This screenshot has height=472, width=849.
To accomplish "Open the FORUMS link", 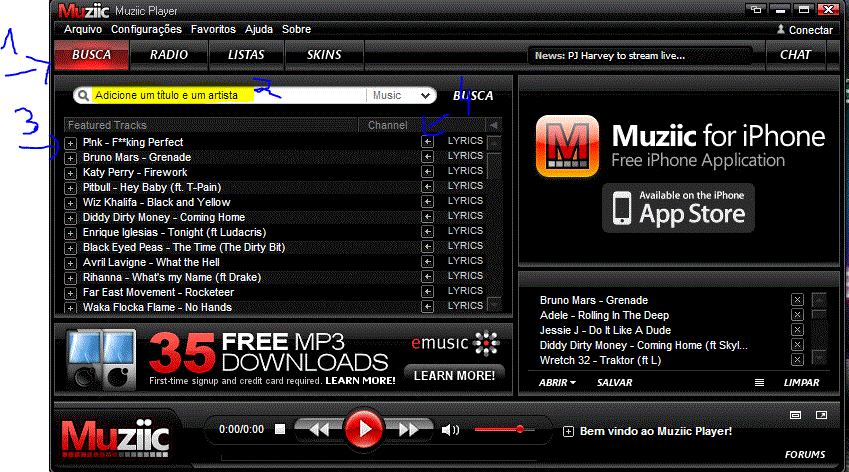I will pos(805,455).
